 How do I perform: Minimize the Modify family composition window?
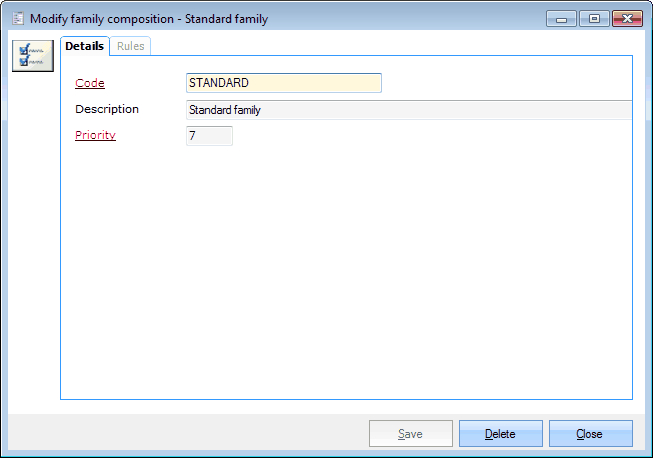[564, 18]
